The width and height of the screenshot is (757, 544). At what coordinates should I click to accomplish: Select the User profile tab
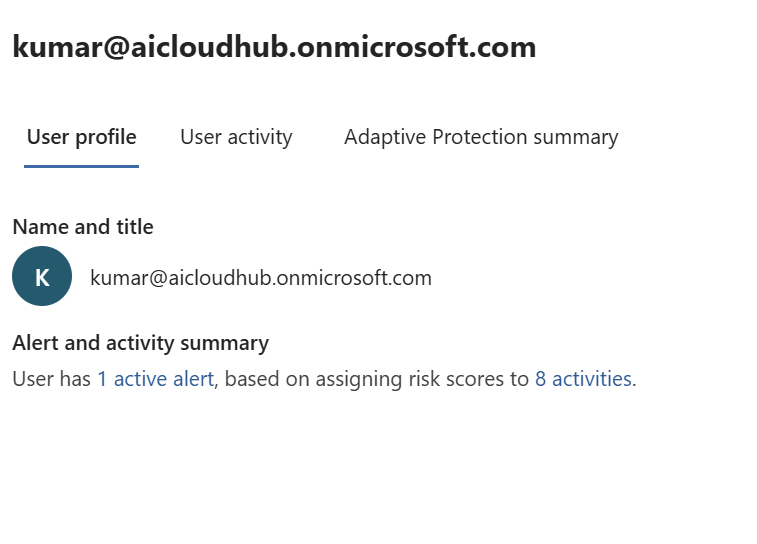tap(81, 137)
